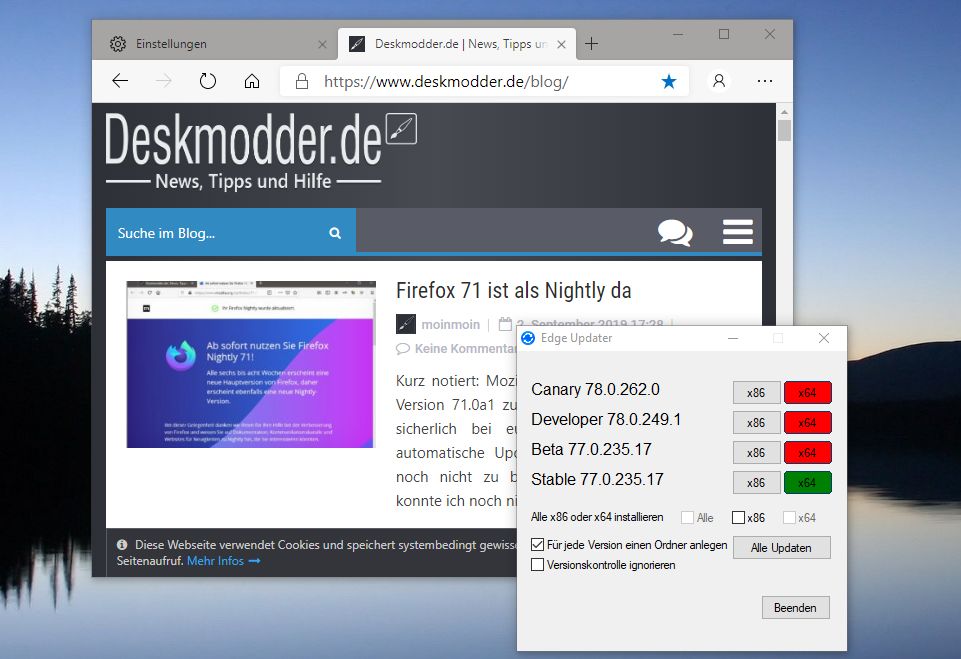Viewport: 961px width, 659px height.
Task: Click the 'Developer 78.0.249.1' version label
Action: [606, 420]
